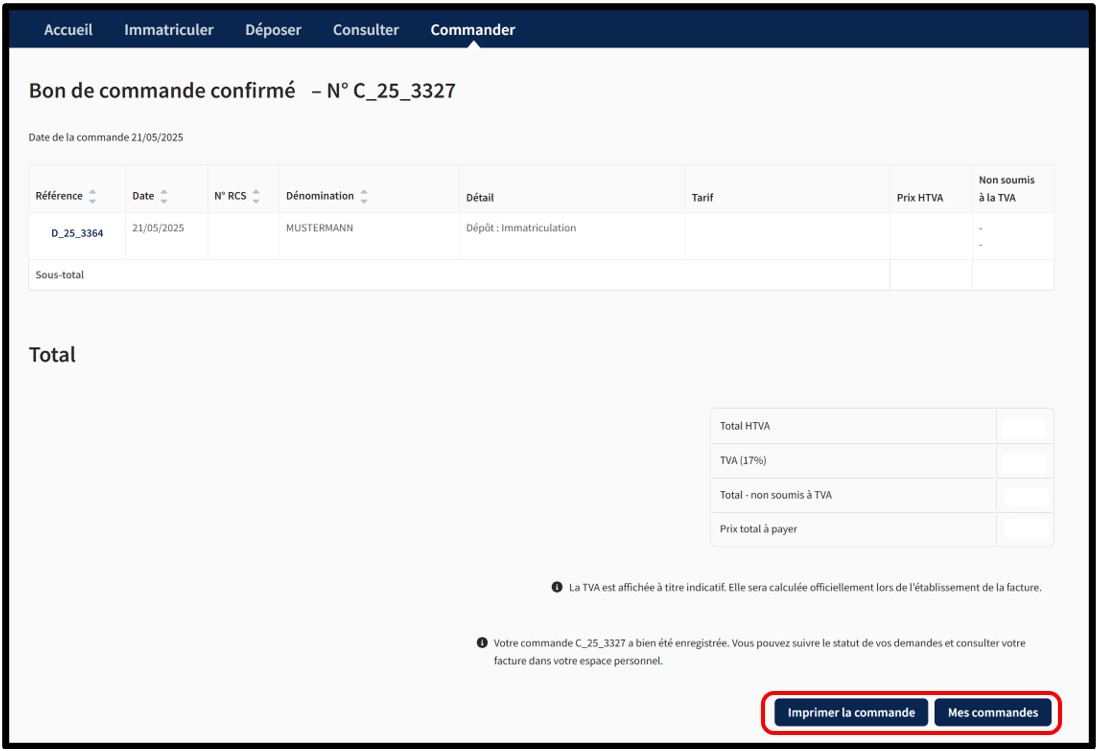
Task: Click the info icon beside TVA notice
Action: click(x=557, y=587)
